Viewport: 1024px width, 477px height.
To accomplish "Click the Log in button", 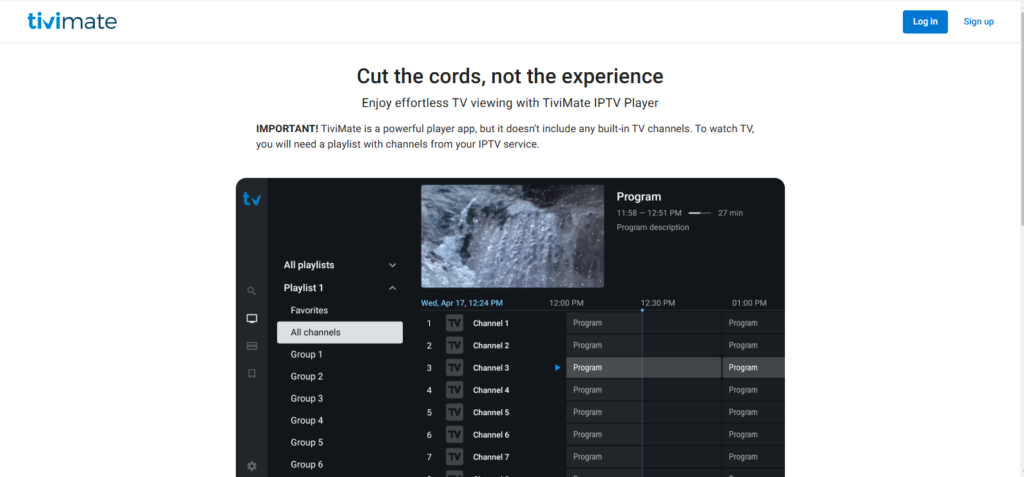I will (x=925, y=22).
